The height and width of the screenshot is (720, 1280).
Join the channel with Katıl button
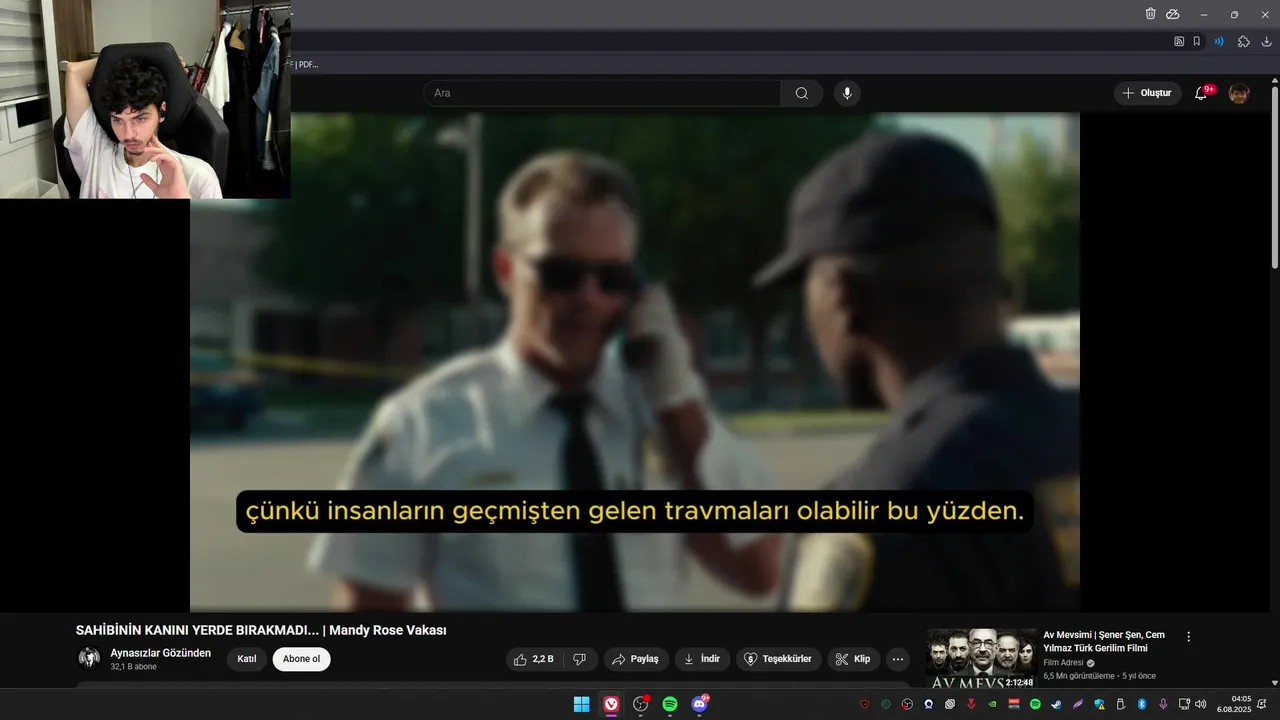[x=246, y=659]
